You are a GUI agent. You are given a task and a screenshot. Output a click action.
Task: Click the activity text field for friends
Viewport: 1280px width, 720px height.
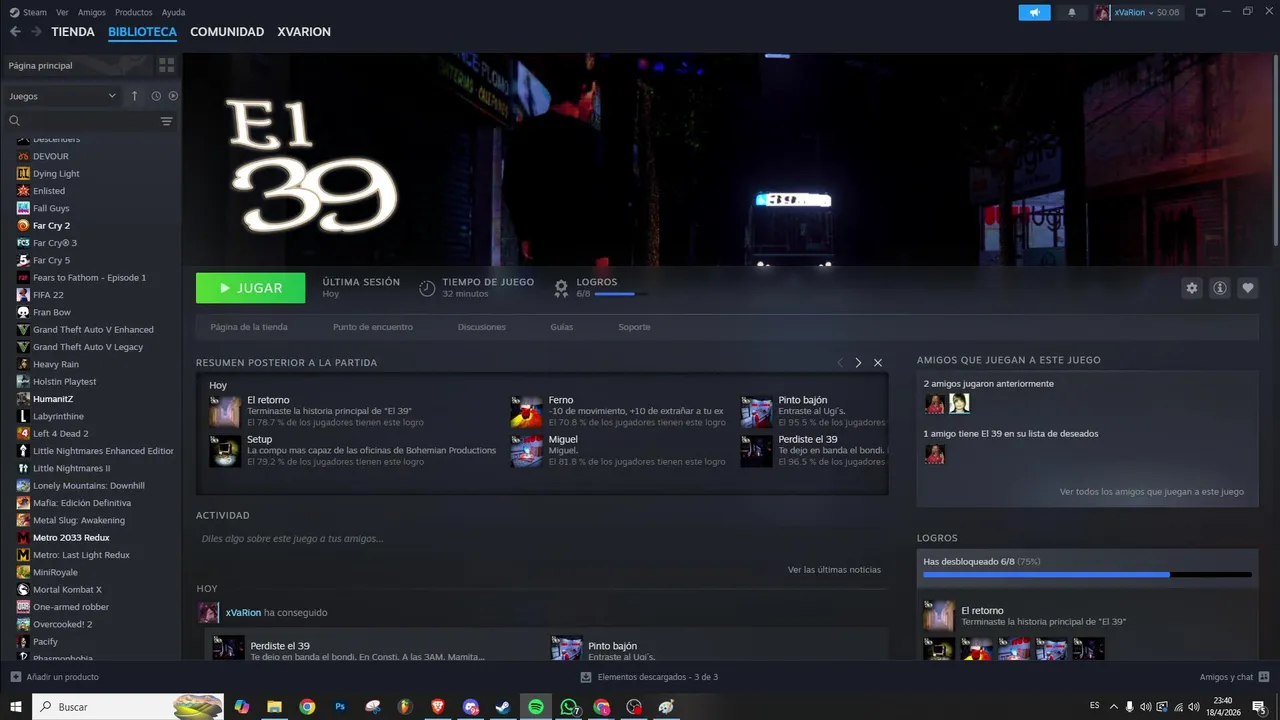tap(542, 539)
